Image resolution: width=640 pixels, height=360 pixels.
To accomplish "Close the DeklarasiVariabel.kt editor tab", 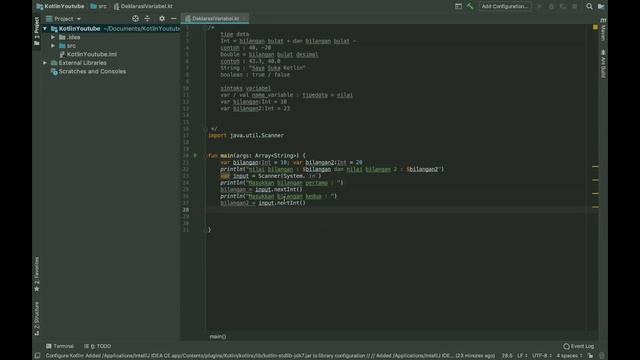I will (244, 18).
